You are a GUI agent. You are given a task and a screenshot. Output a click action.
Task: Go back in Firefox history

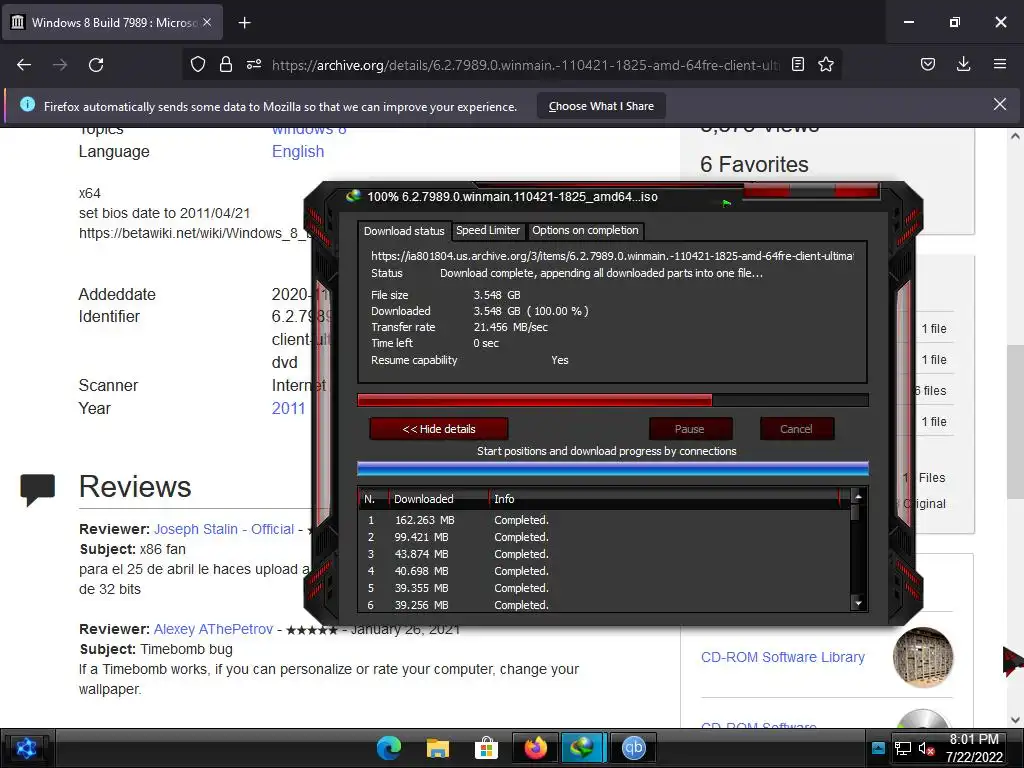click(x=24, y=65)
